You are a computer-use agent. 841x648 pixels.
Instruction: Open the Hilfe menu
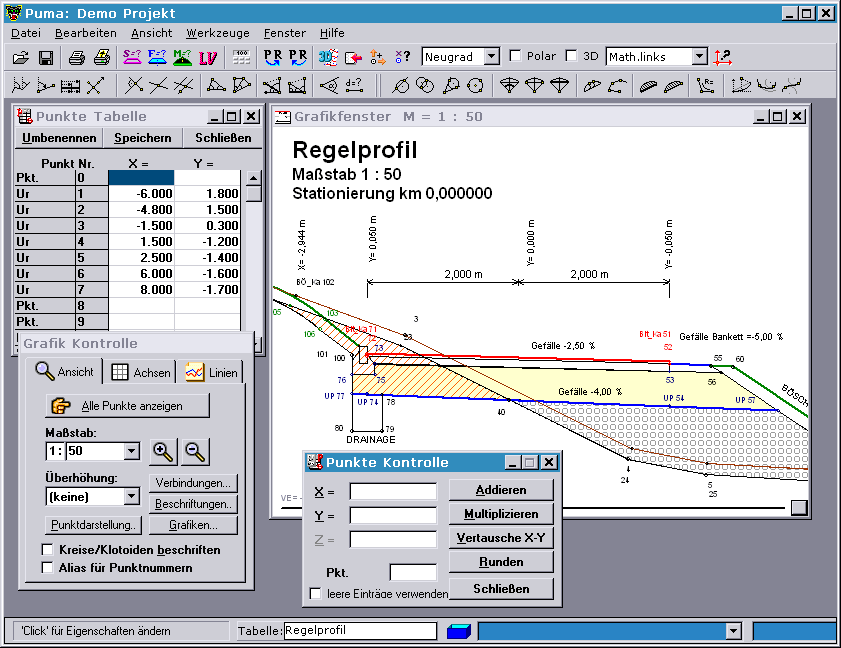click(332, 33)
